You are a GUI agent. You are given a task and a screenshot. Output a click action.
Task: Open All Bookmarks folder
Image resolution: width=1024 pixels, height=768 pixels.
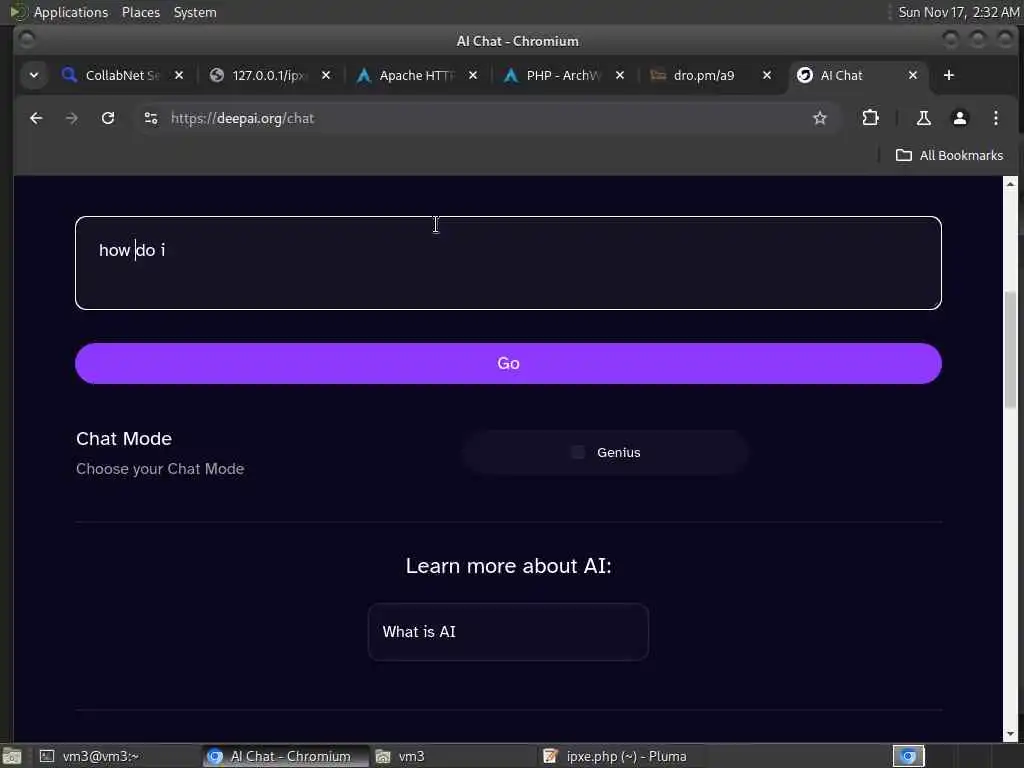[949, 155]
